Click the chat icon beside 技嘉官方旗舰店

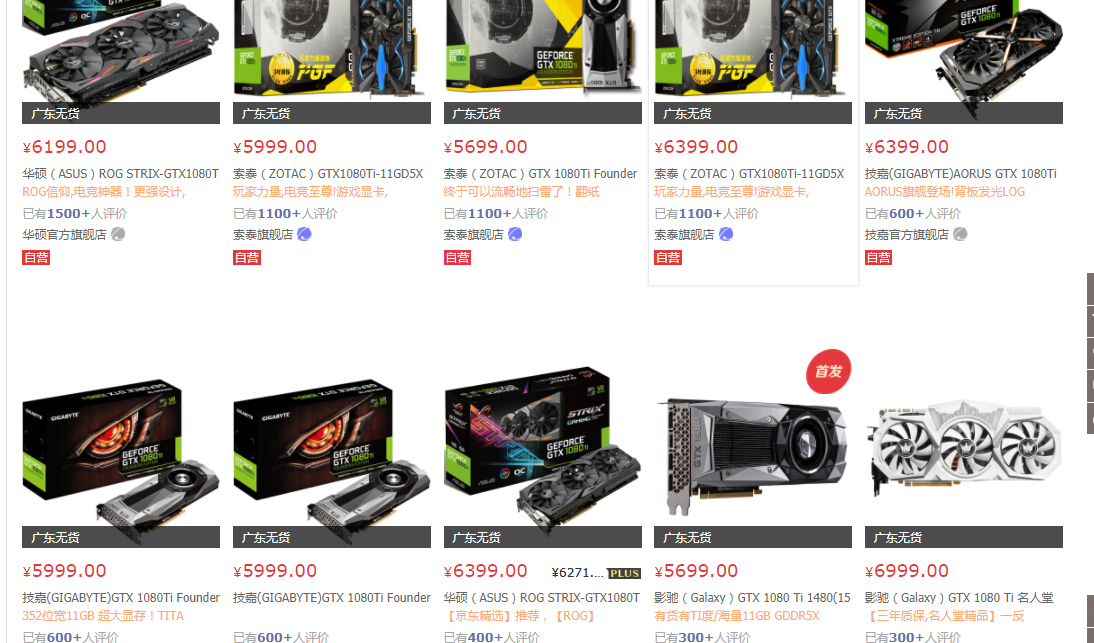[x=960, y=234]
